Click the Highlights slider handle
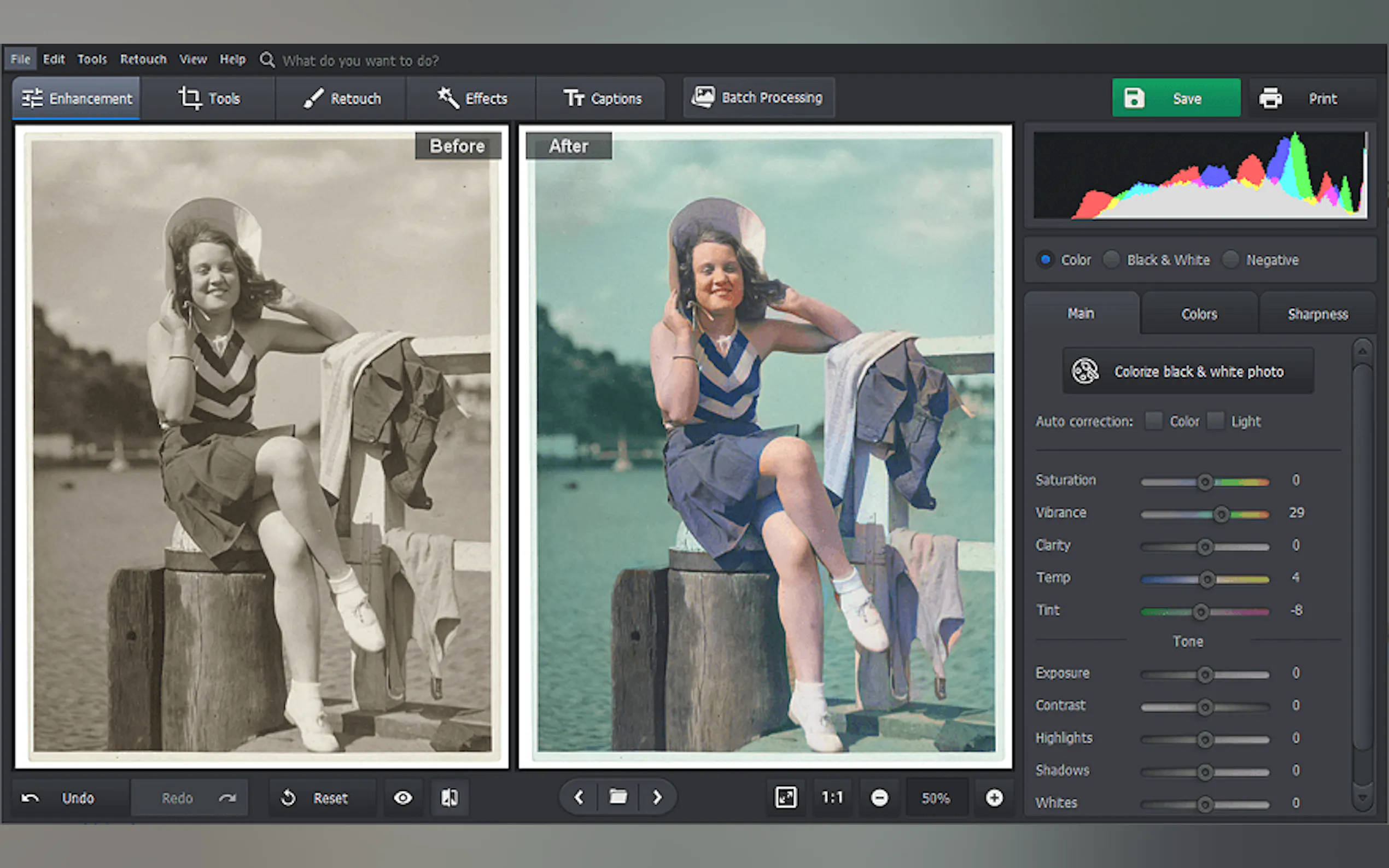Screen dimensions: 1389x868 (x=1205, y=740)
